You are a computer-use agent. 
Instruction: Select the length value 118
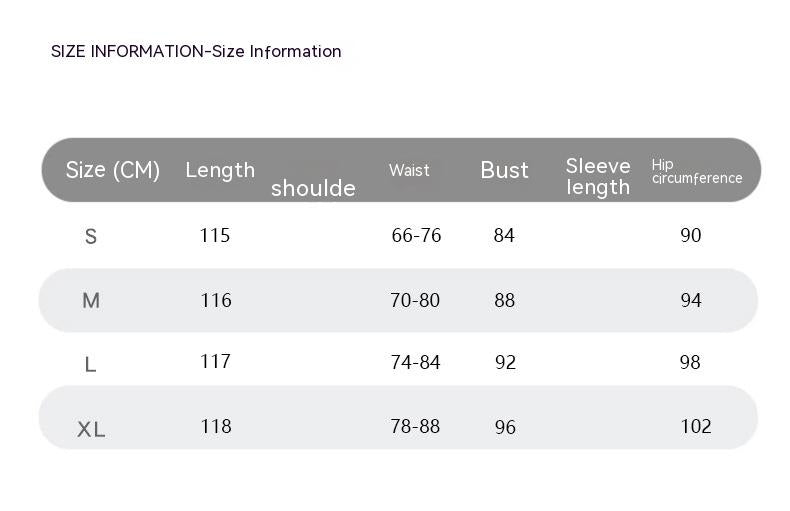[216, 427]
